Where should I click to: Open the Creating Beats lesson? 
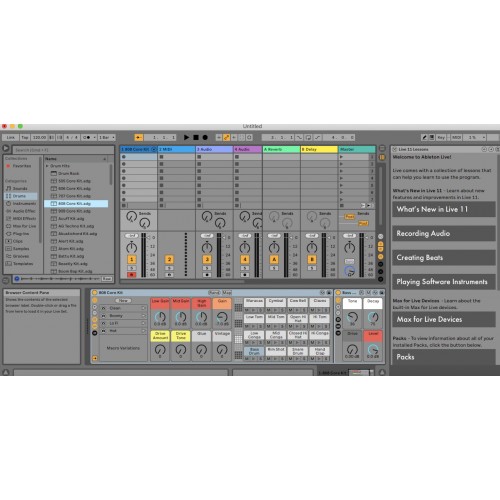[x=444, y=258]
